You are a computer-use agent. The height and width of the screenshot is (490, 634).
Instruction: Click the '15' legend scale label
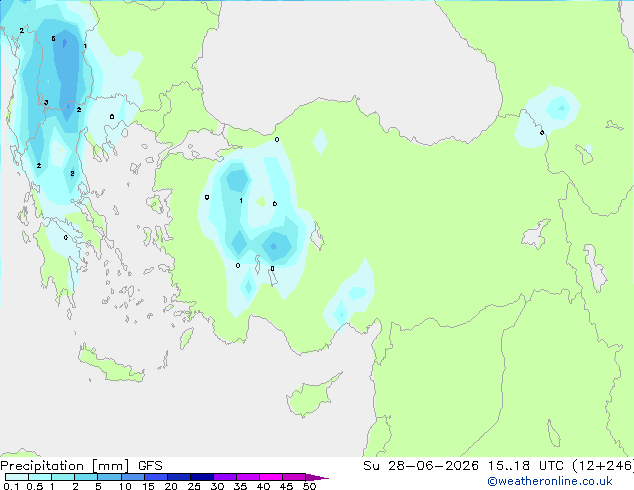click(148, 486)
